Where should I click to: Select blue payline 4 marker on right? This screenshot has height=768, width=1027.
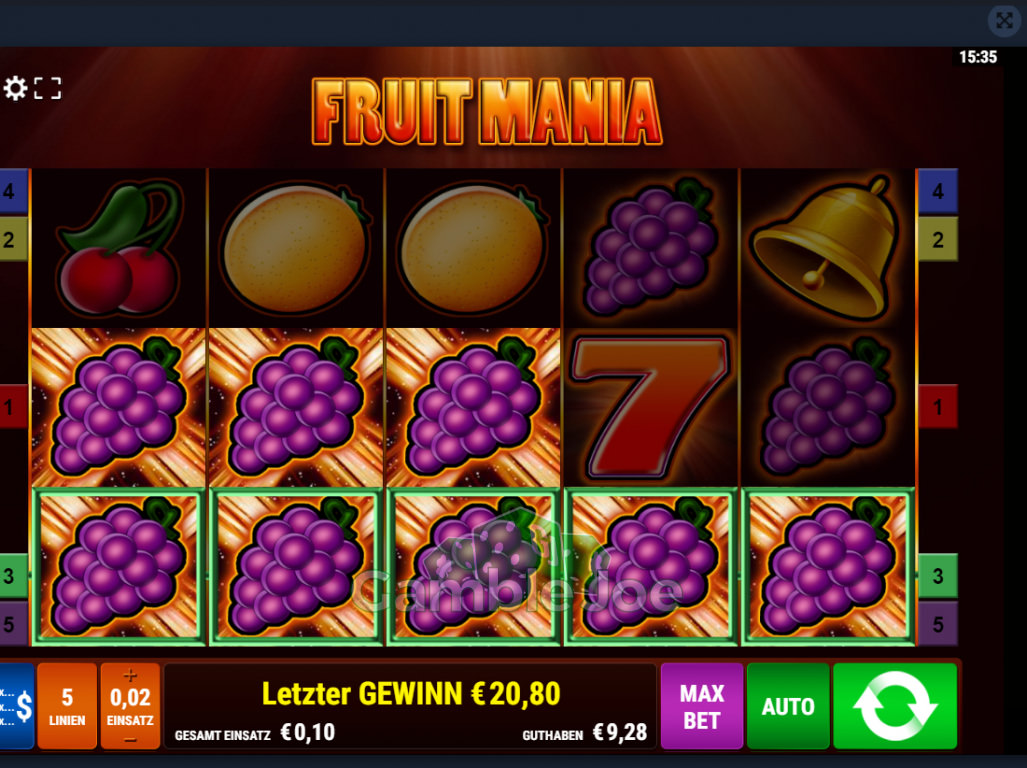pos(937,191)
